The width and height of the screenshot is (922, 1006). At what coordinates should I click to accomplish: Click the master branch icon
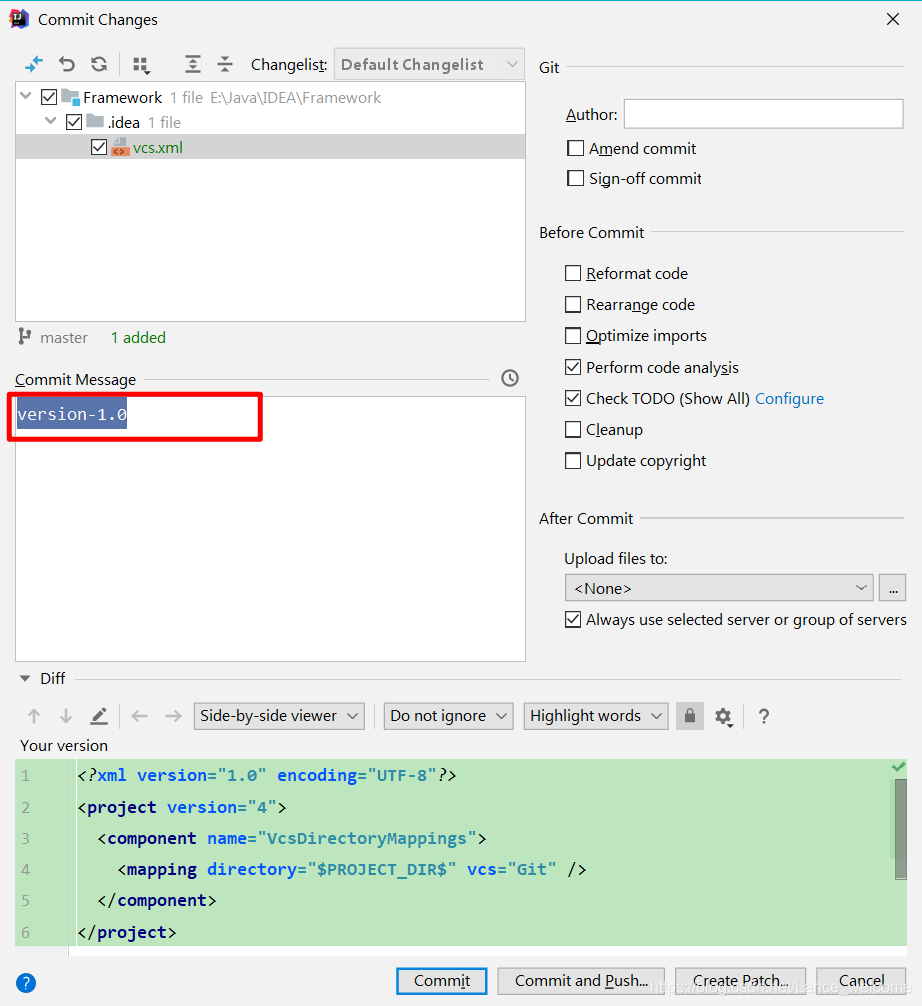24,337
